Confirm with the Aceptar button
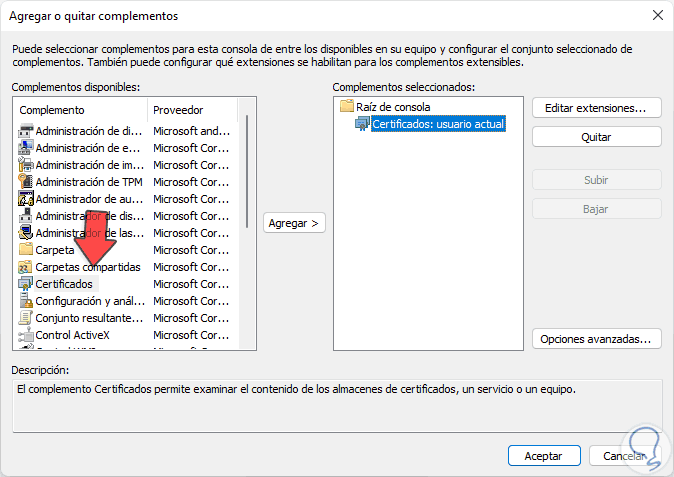Image resolution: width=674 pixels, height=477 pixels. click(543, 455)
